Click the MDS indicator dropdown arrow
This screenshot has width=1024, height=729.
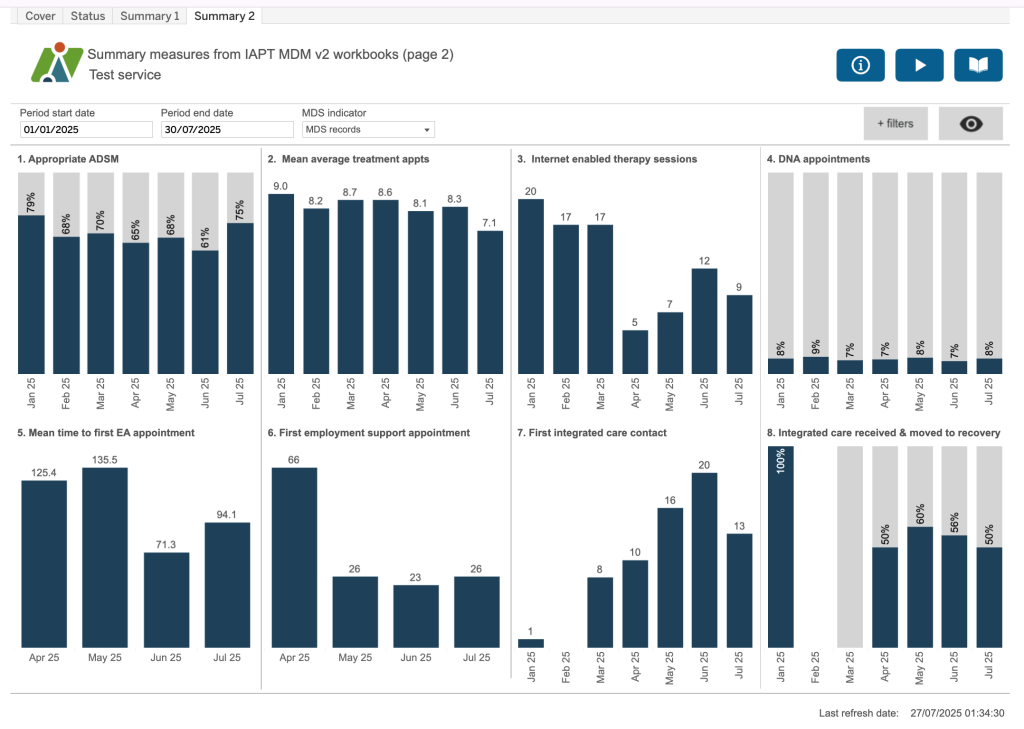pos(427,130)
